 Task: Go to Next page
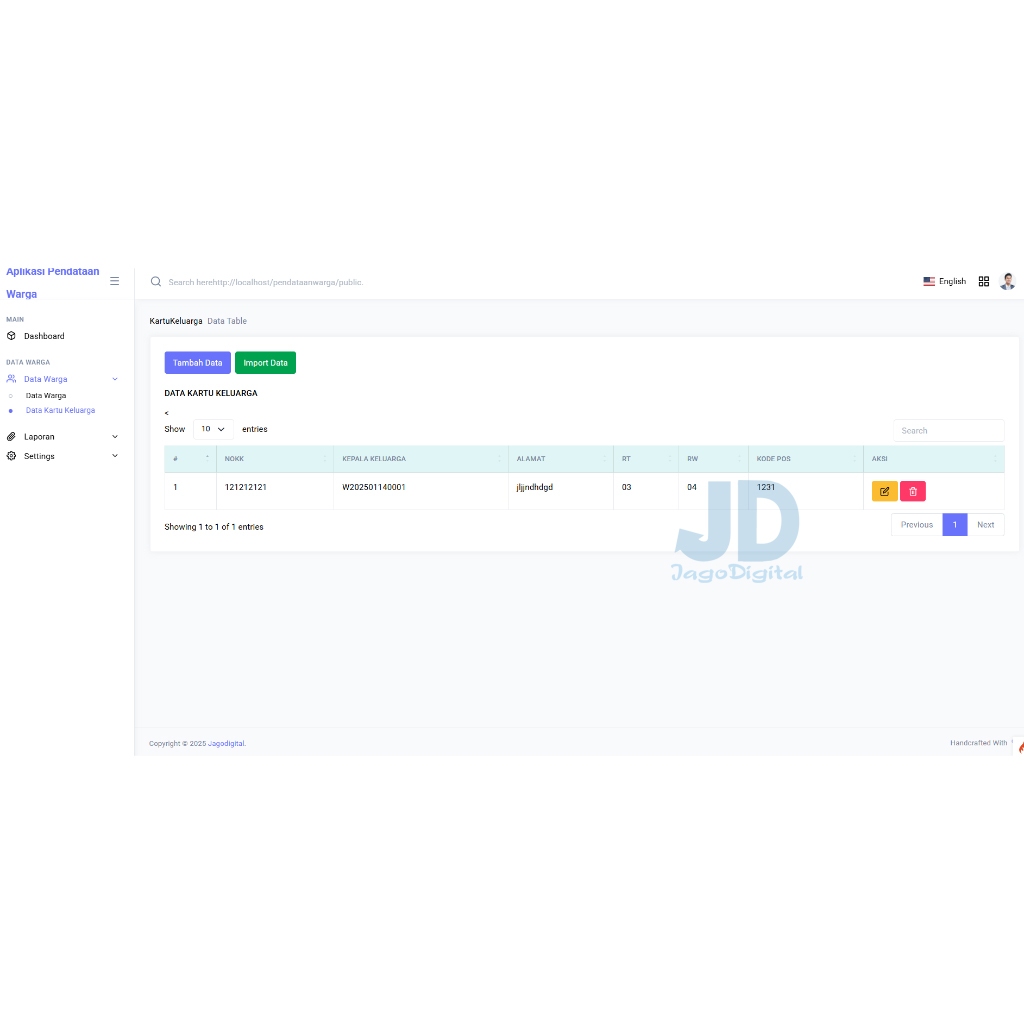point(985,524)
